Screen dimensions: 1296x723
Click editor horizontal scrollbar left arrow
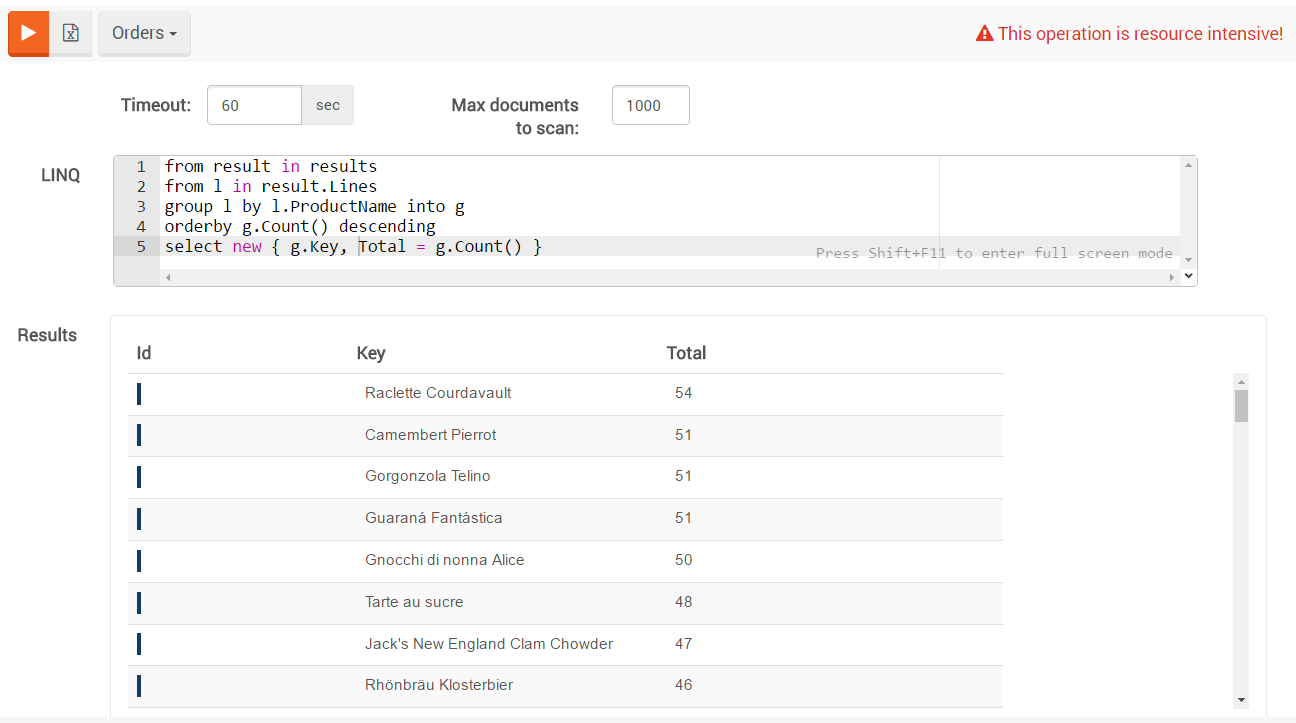pyautogui.click(x=168, y=277)
